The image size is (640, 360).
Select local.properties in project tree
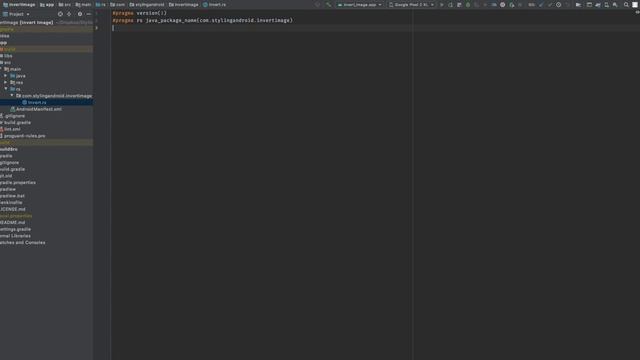(16, 216)
